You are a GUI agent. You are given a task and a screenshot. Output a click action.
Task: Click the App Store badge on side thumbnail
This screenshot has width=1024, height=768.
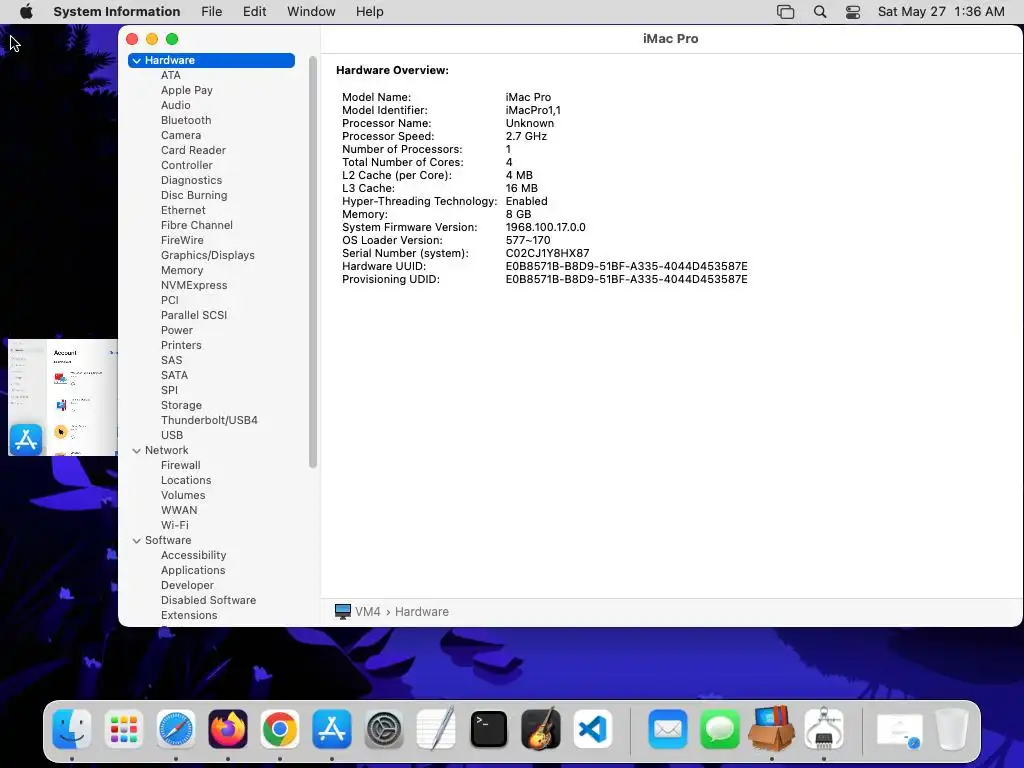click(x=26, y=440)
